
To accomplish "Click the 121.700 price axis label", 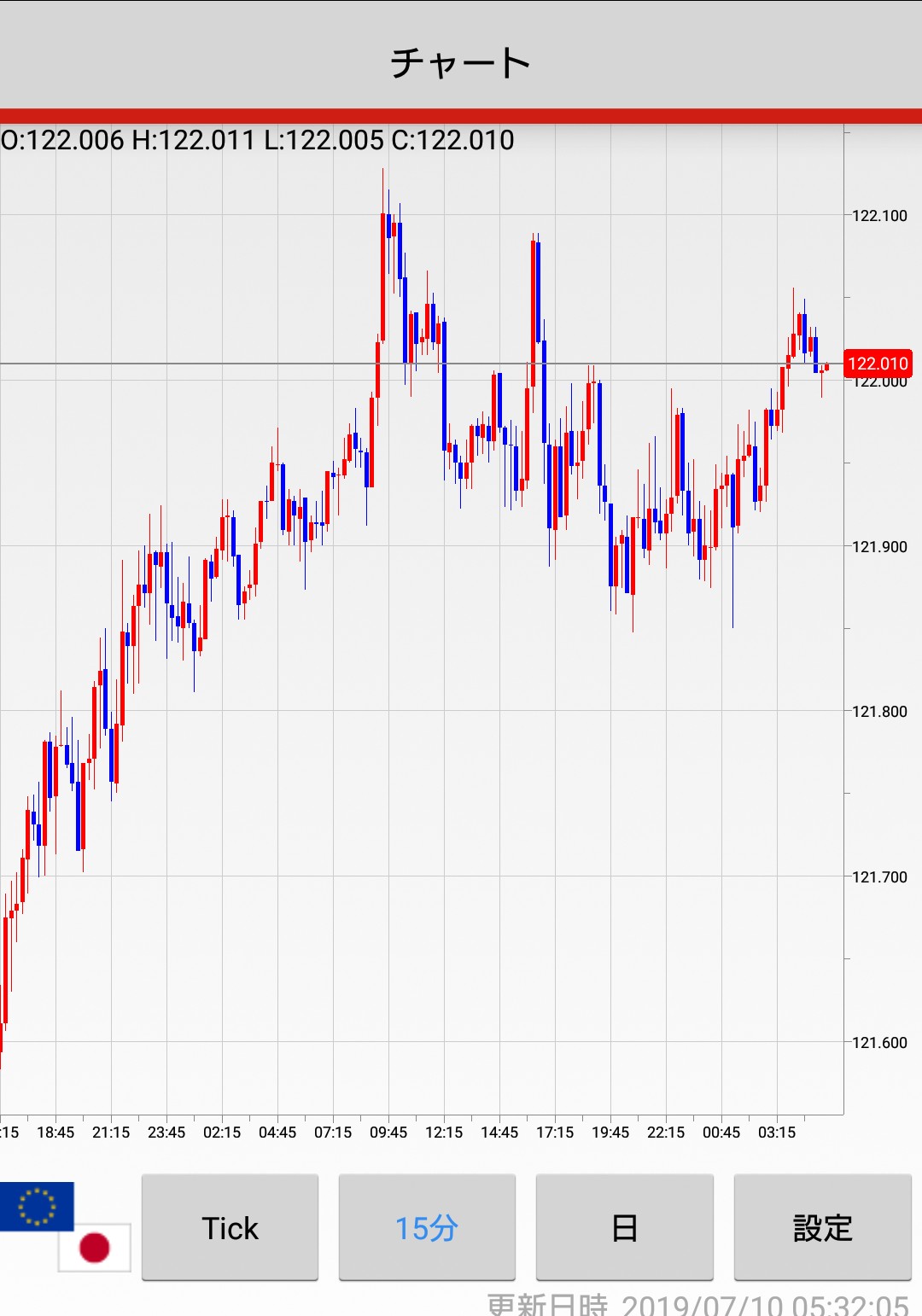I will (879, 877).
